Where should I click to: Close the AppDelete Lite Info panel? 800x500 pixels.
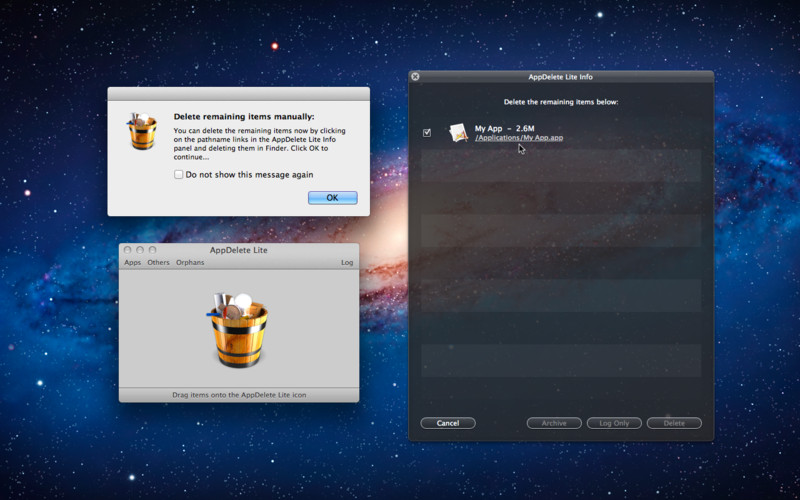(x=415, y=77)
